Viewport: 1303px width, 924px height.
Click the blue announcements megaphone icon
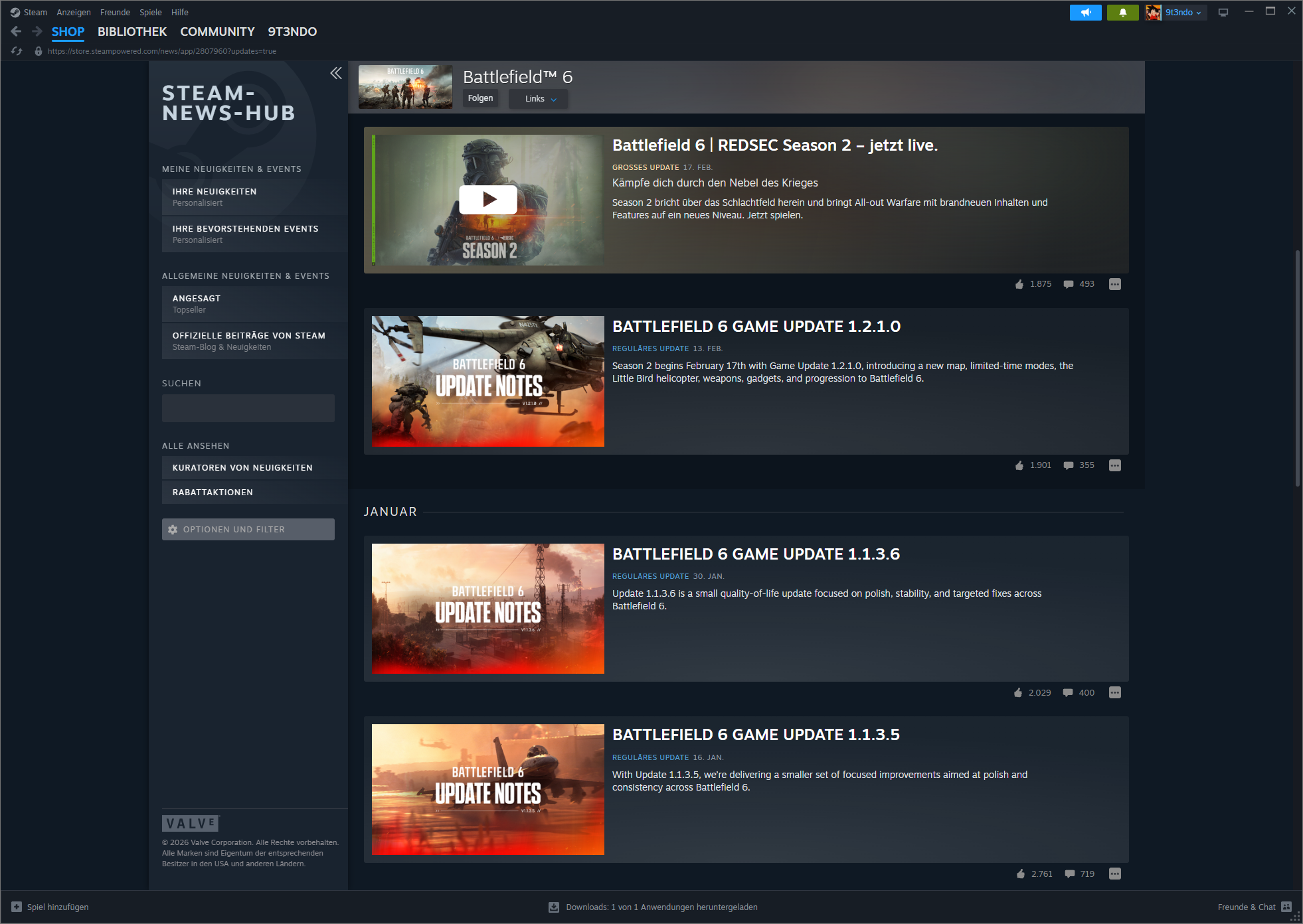pos(1085,13)
